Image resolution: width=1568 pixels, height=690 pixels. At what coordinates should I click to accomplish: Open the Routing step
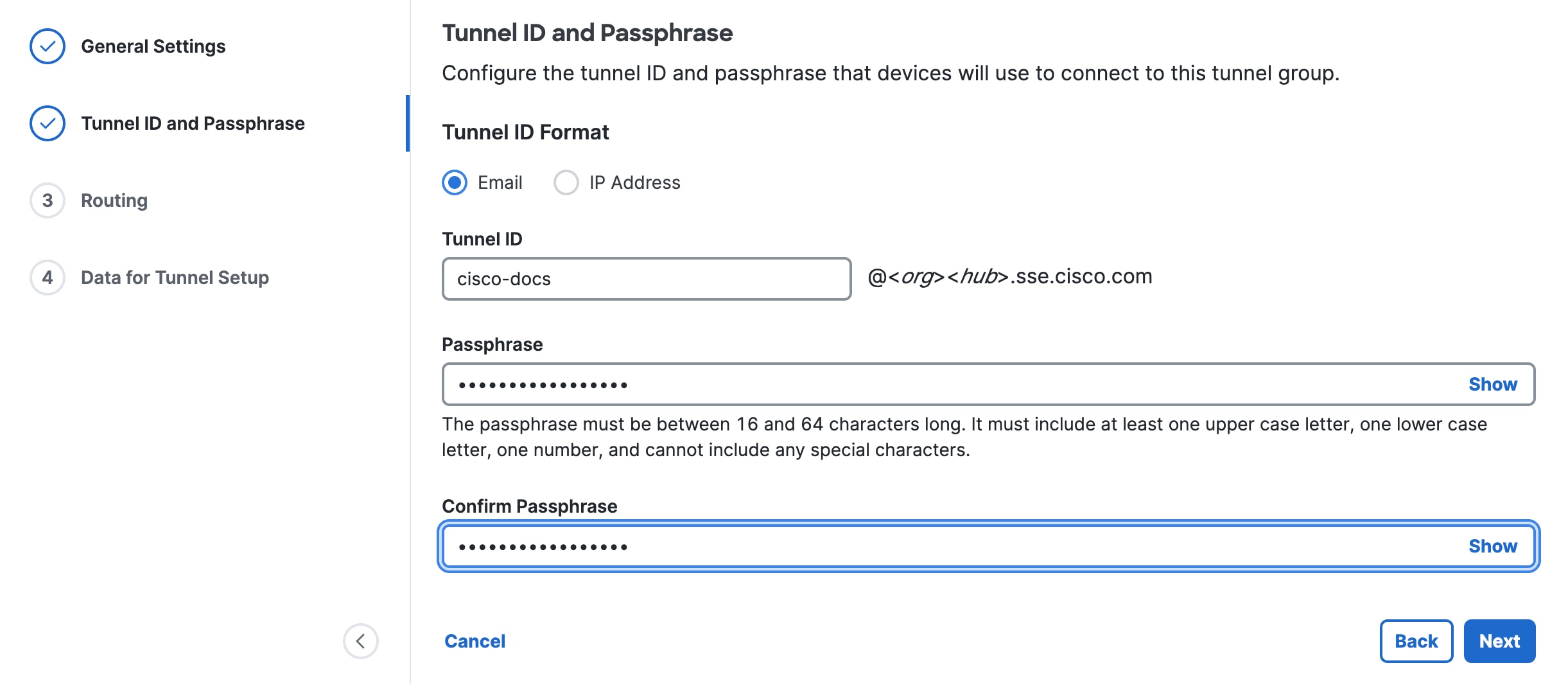(114, 200)
